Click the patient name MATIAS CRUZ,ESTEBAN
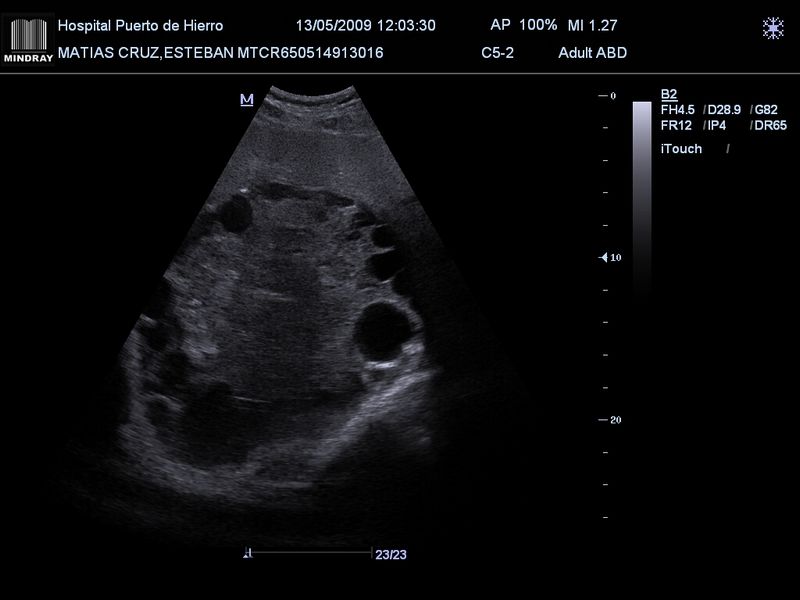Viewport: 800px width, 600px height. 145,53
